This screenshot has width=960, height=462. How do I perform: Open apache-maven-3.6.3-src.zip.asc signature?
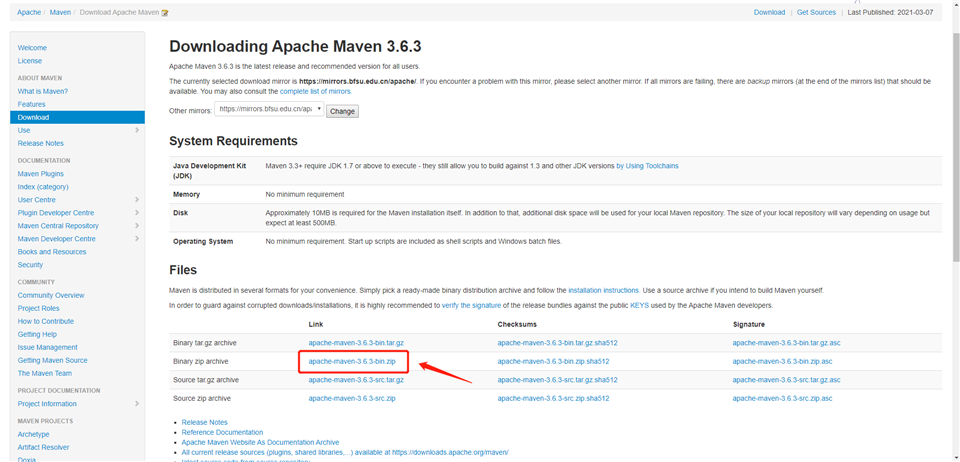pos(782,398)
